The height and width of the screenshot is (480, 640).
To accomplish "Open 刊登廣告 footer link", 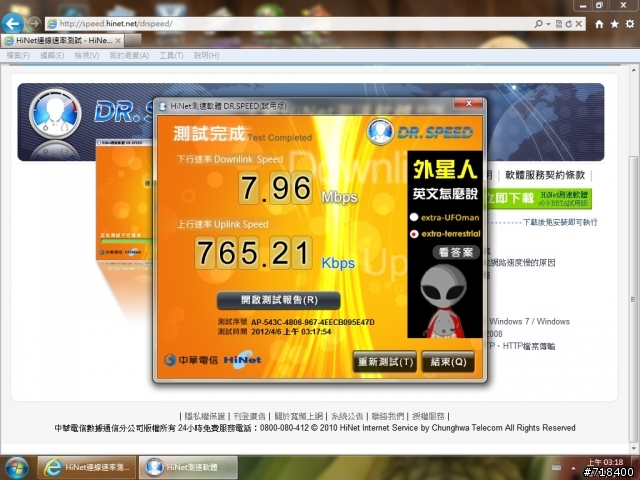I will (x=249, y=416).
